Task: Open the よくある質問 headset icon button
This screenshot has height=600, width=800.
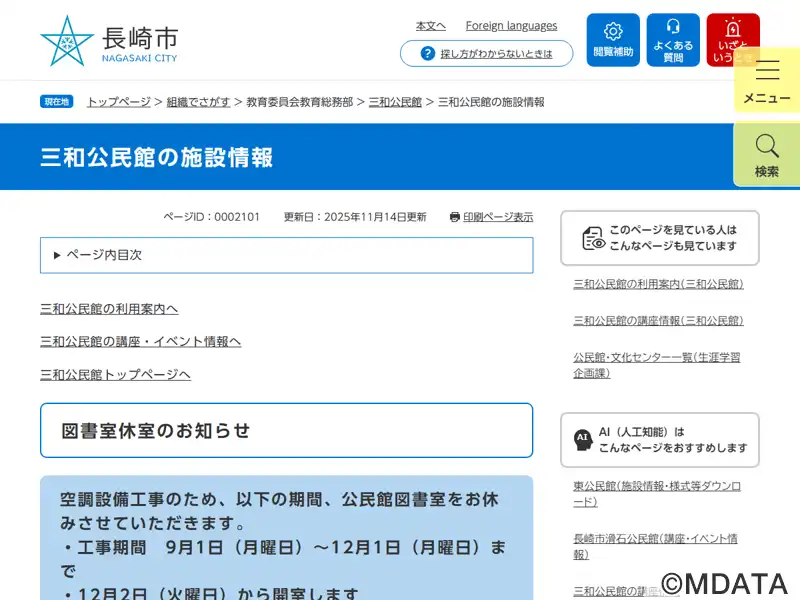Action: click(x=673, y=40)
